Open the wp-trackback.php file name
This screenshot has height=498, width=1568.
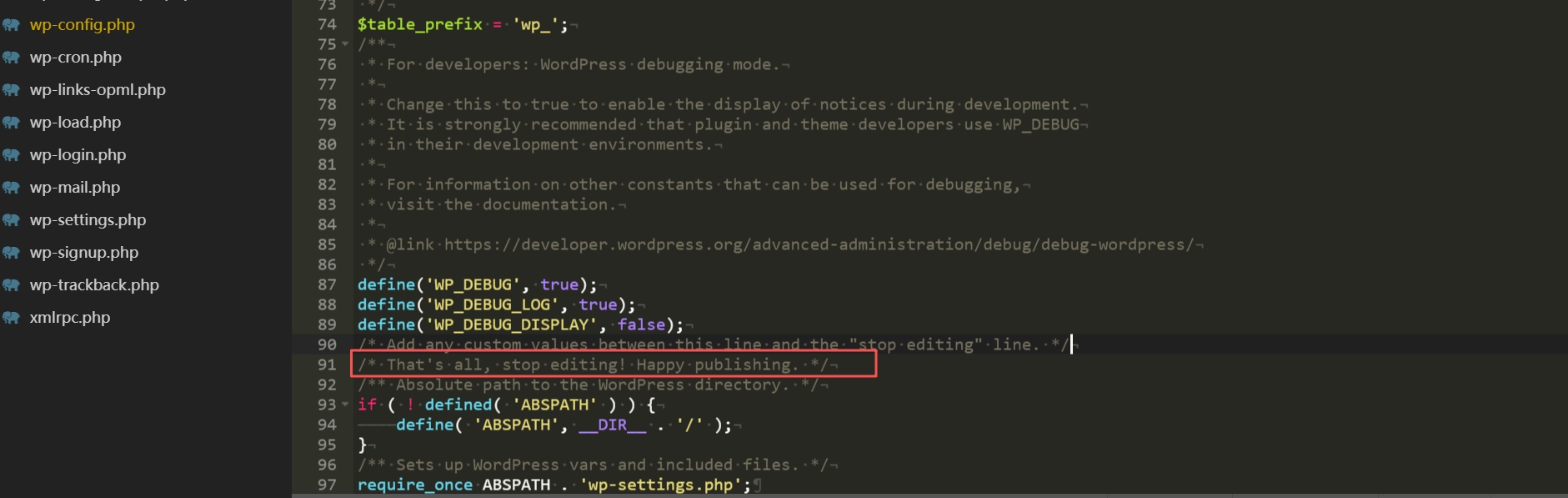(x=94, y=285)
